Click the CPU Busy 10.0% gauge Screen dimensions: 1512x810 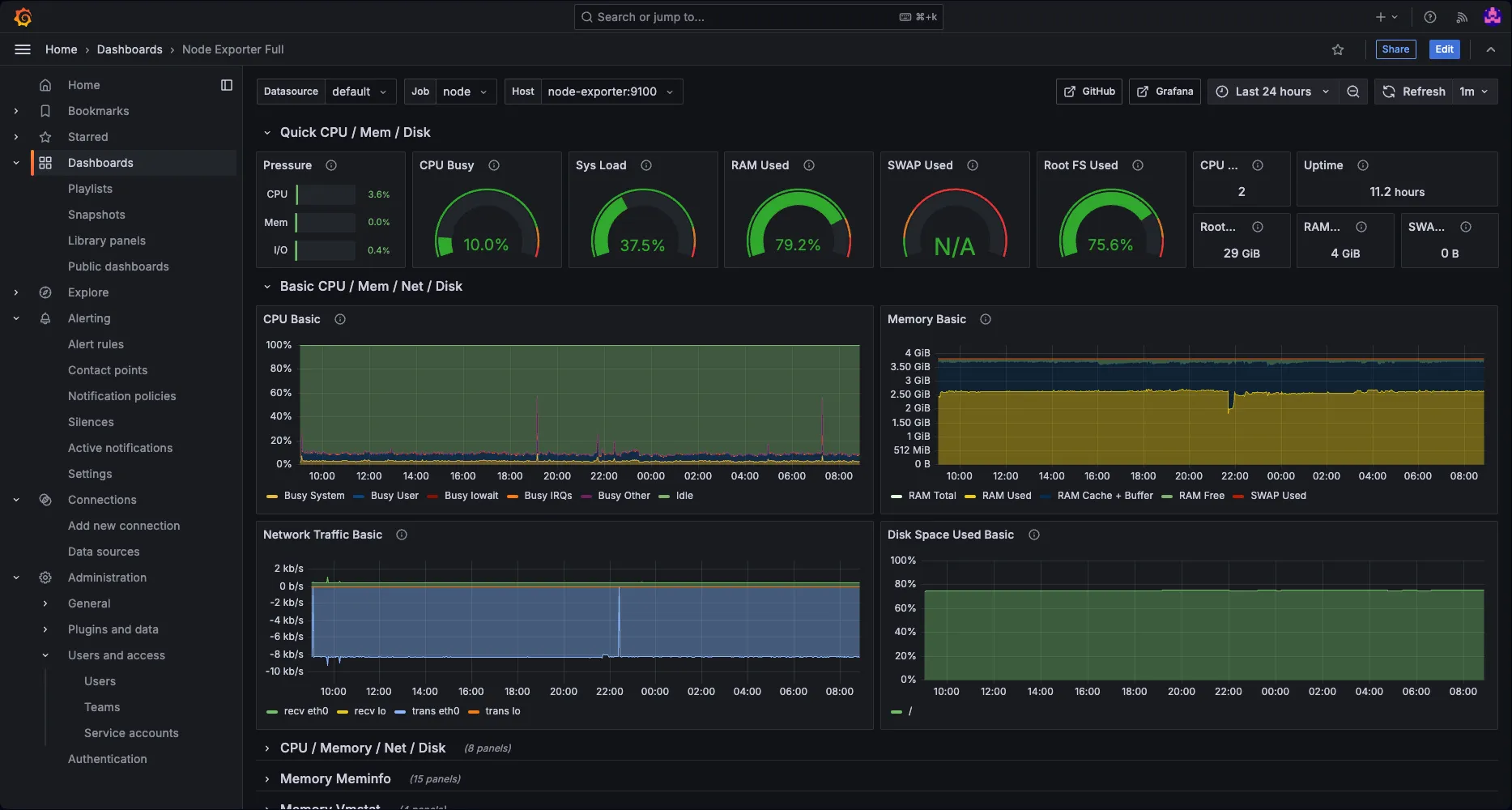pos(487,223)
